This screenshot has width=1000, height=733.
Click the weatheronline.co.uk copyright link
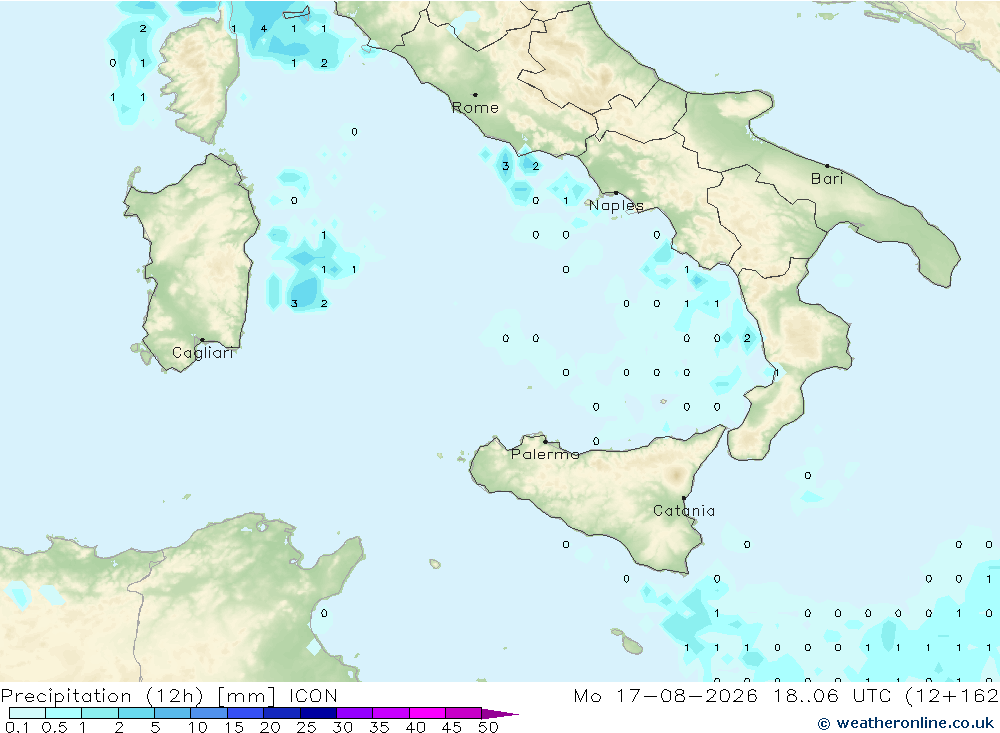[x=906, y=723]
